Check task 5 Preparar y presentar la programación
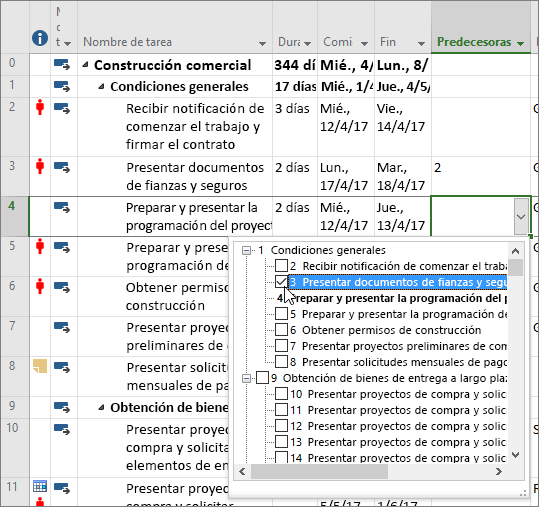Image resolution: width=539 pixels, height=507 pixels. point(281,314)
